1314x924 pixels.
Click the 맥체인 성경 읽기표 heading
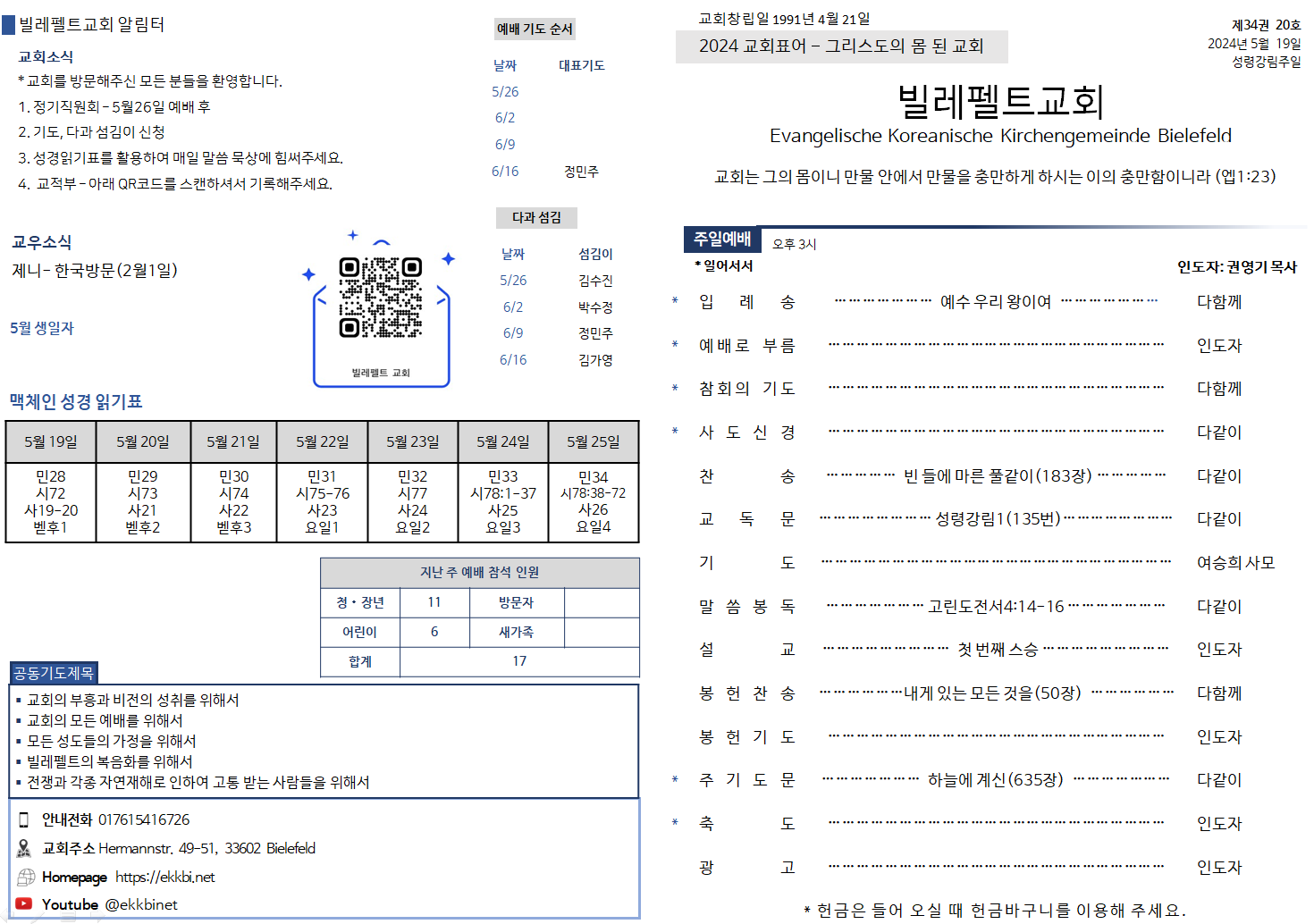tap(76, 401)
